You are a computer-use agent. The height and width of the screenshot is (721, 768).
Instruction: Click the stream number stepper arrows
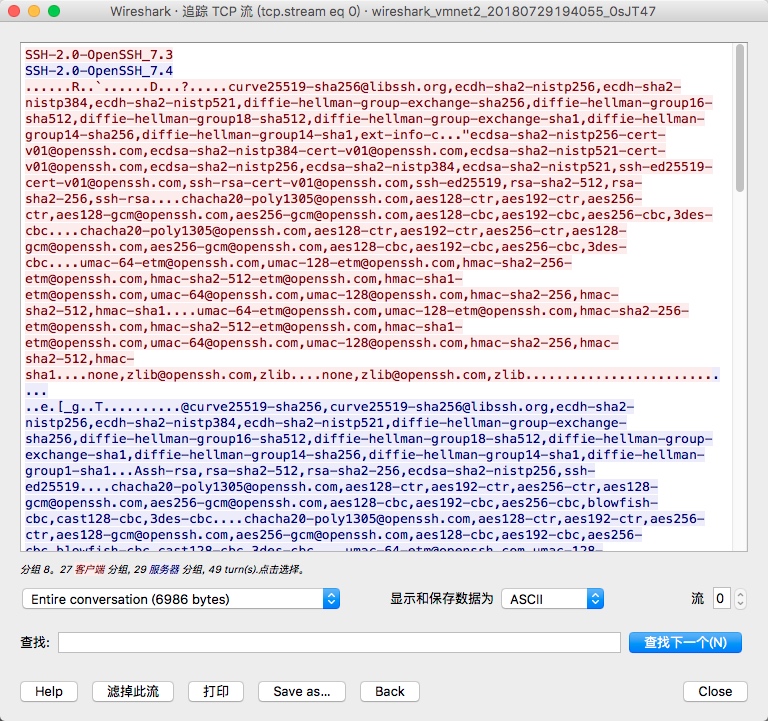point(740,599)
